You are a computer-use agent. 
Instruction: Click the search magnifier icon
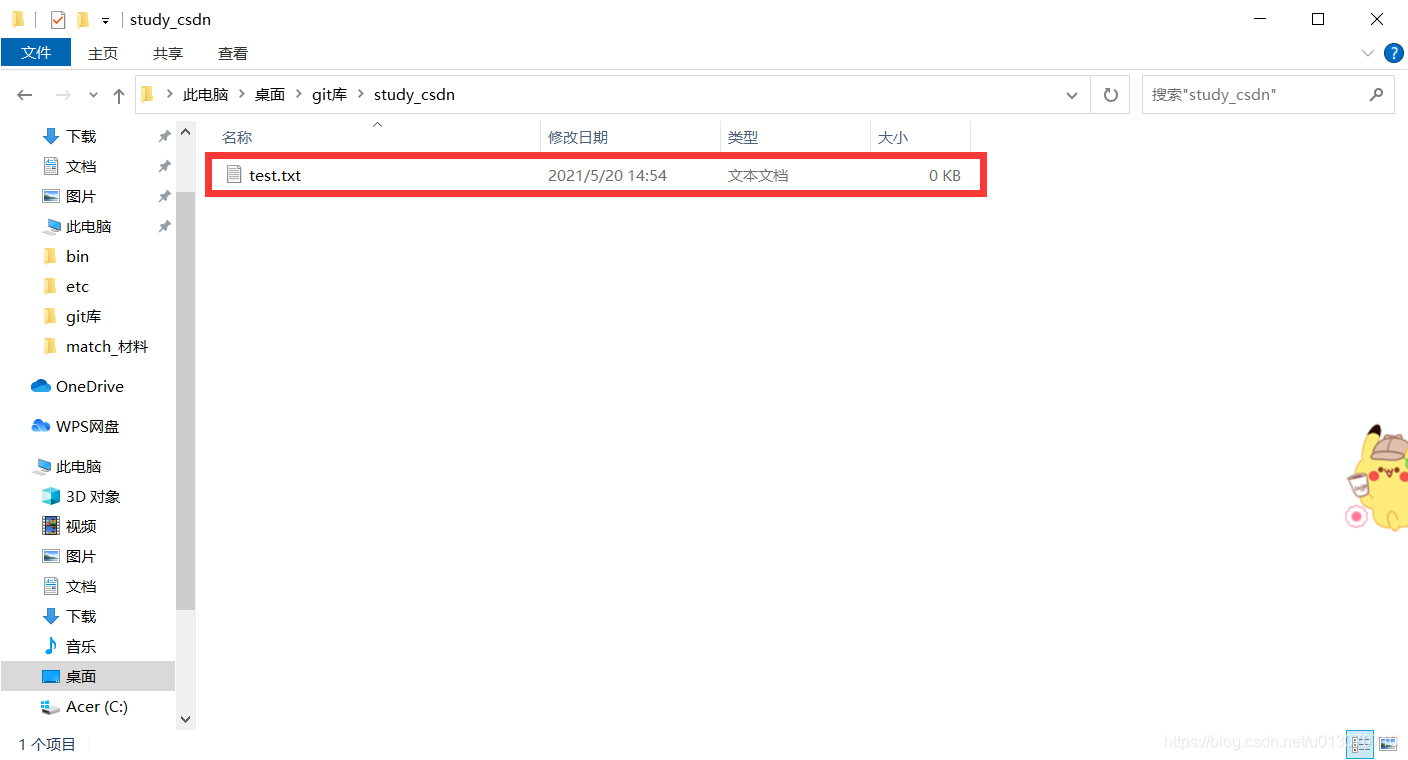[x=1376, y=95]
